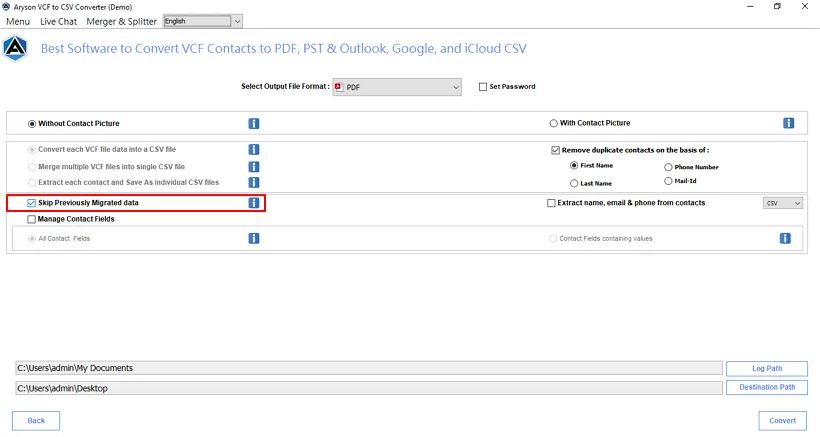Viewport: 820px width, 437px height.
Task: Click the Destination Path button
Action: pyautogui.click(x=767, y=387)
